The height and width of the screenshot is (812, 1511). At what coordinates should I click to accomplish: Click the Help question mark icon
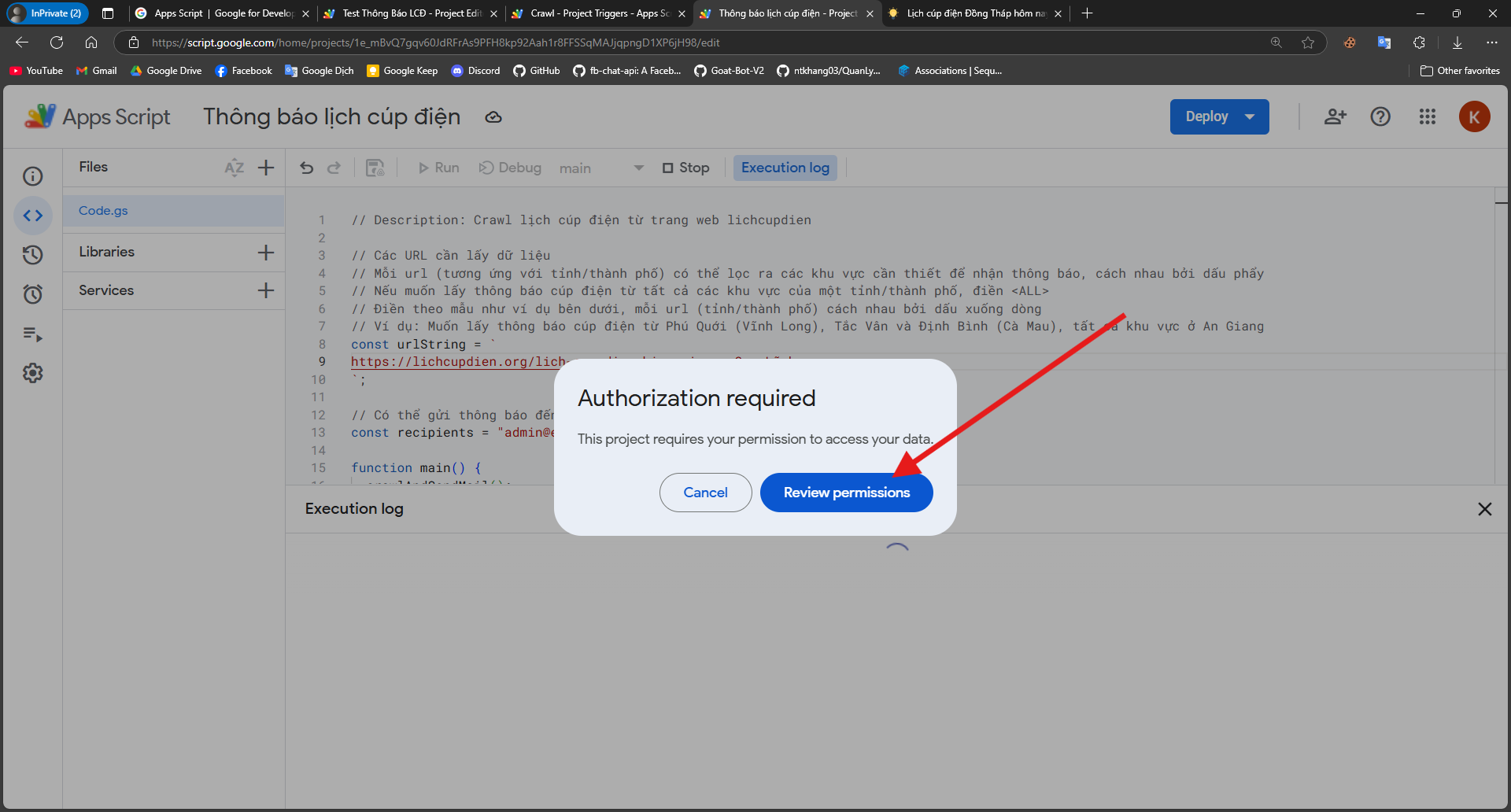pyautogui.click(x=1380, y=117)
